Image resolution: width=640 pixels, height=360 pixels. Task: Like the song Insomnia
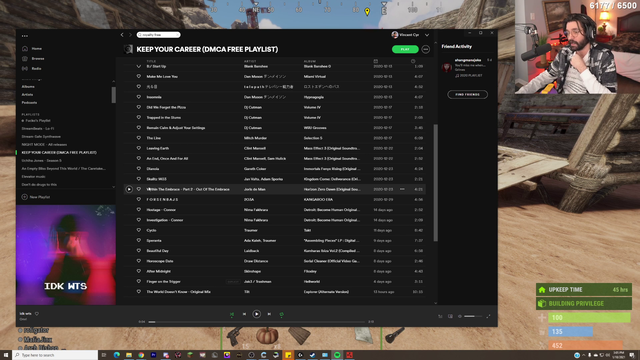click(139, 97)
